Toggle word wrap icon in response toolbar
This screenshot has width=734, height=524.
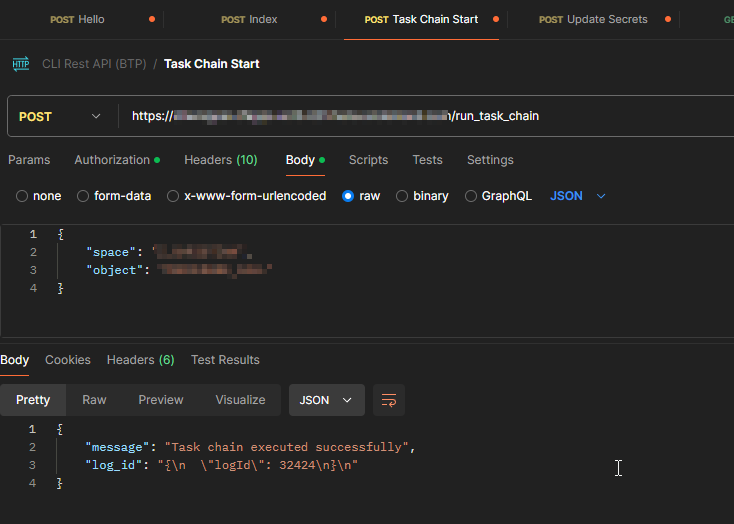pos(389,400)
